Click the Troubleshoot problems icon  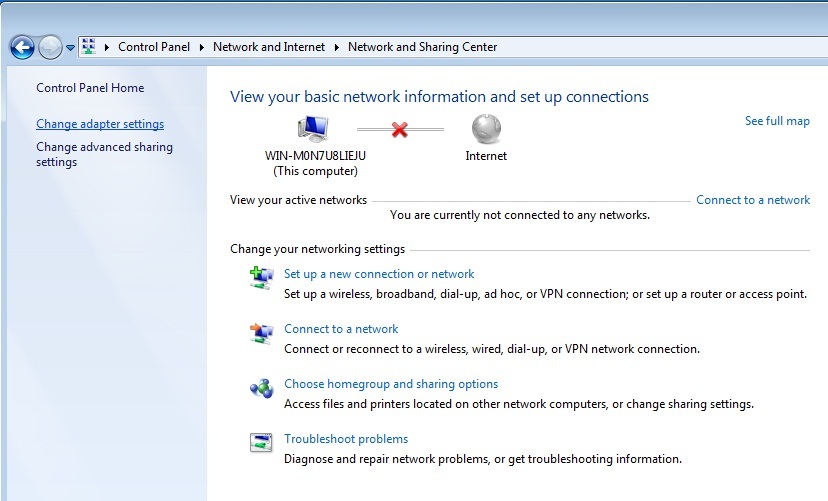(x=261, y=442)
